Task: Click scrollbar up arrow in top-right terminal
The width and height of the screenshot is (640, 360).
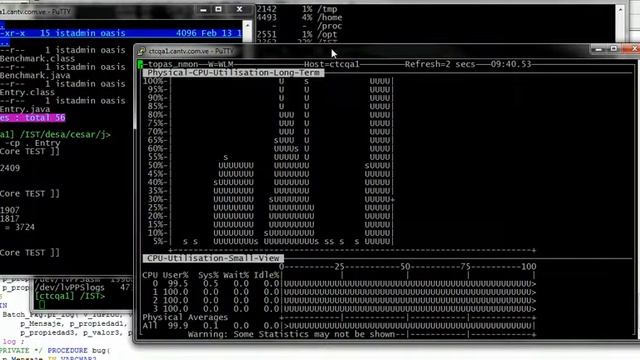Action: click(x=620, y=9)
